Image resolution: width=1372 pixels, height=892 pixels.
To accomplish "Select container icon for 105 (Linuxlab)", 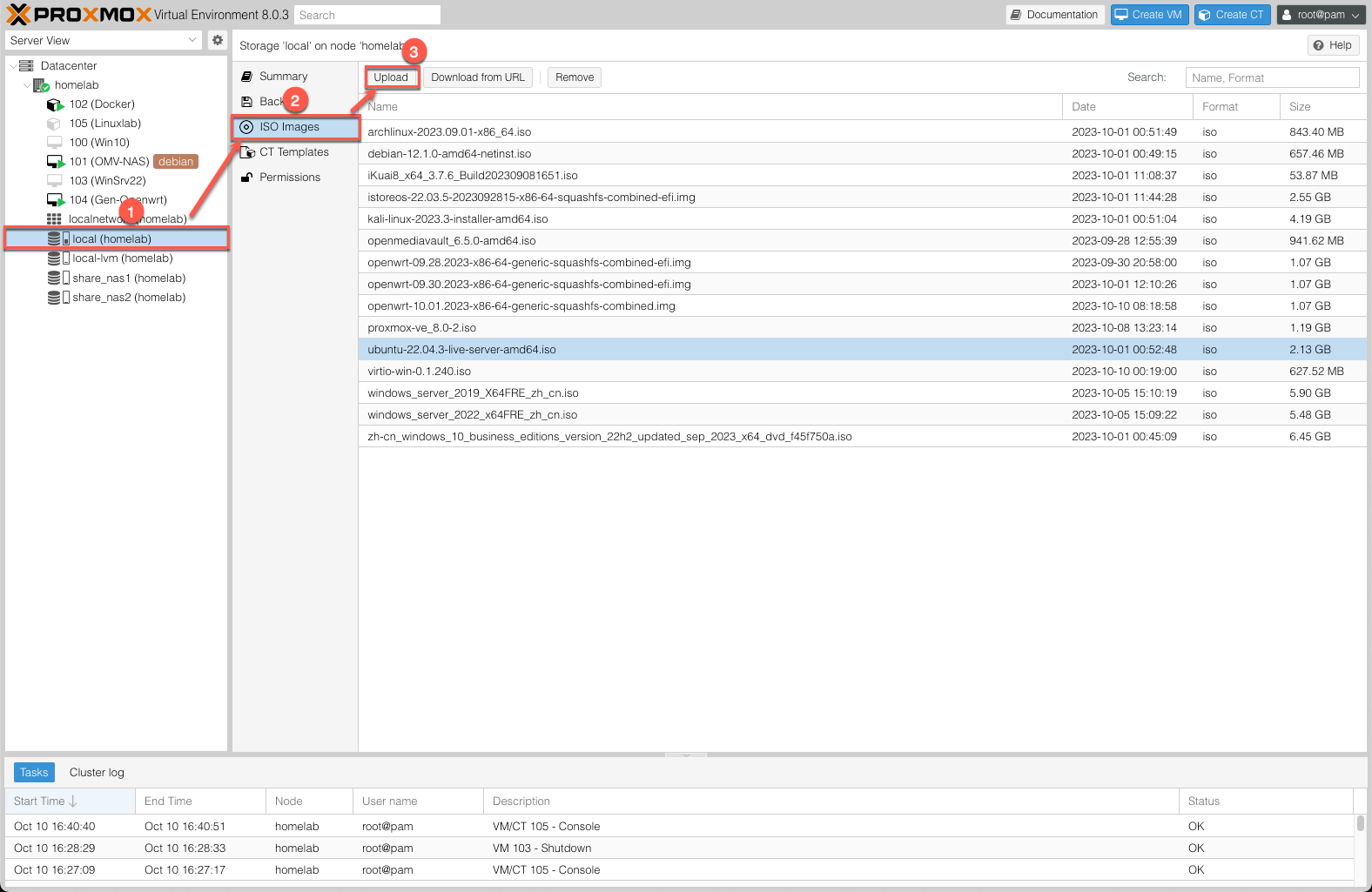I will (54, 124).
